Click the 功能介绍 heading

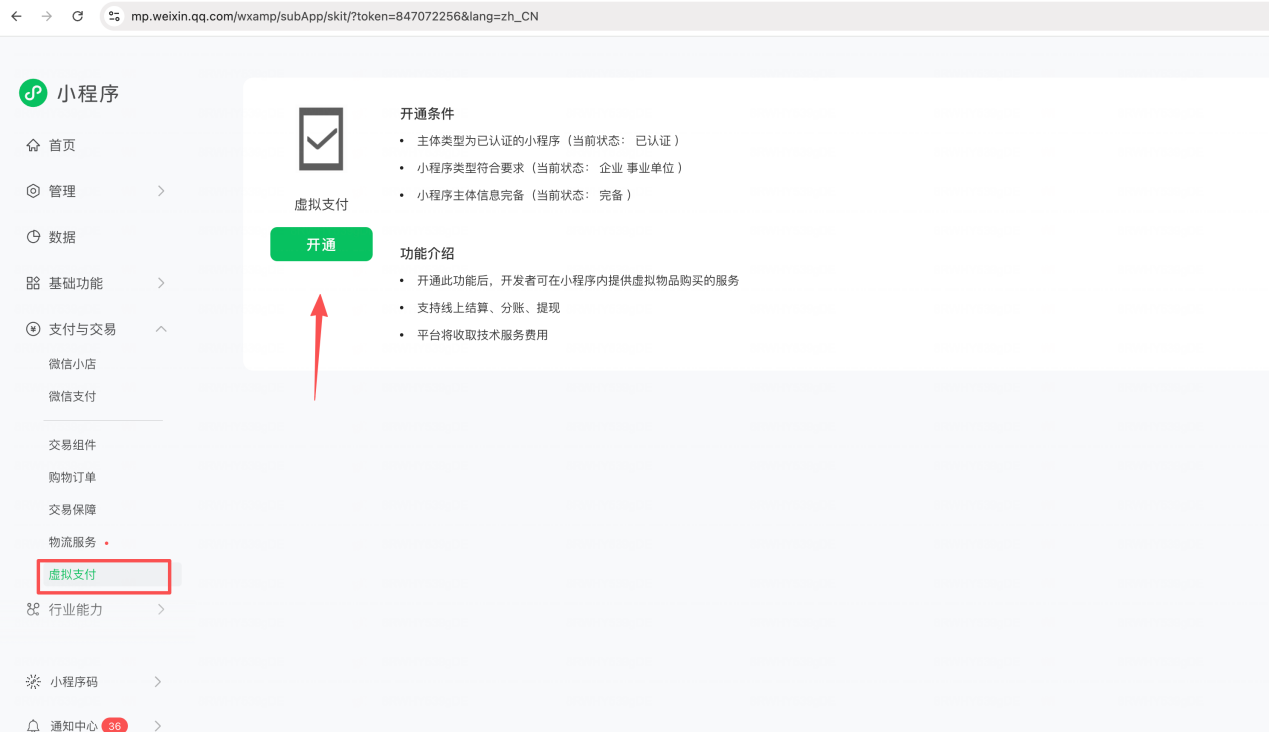(427, 253)
